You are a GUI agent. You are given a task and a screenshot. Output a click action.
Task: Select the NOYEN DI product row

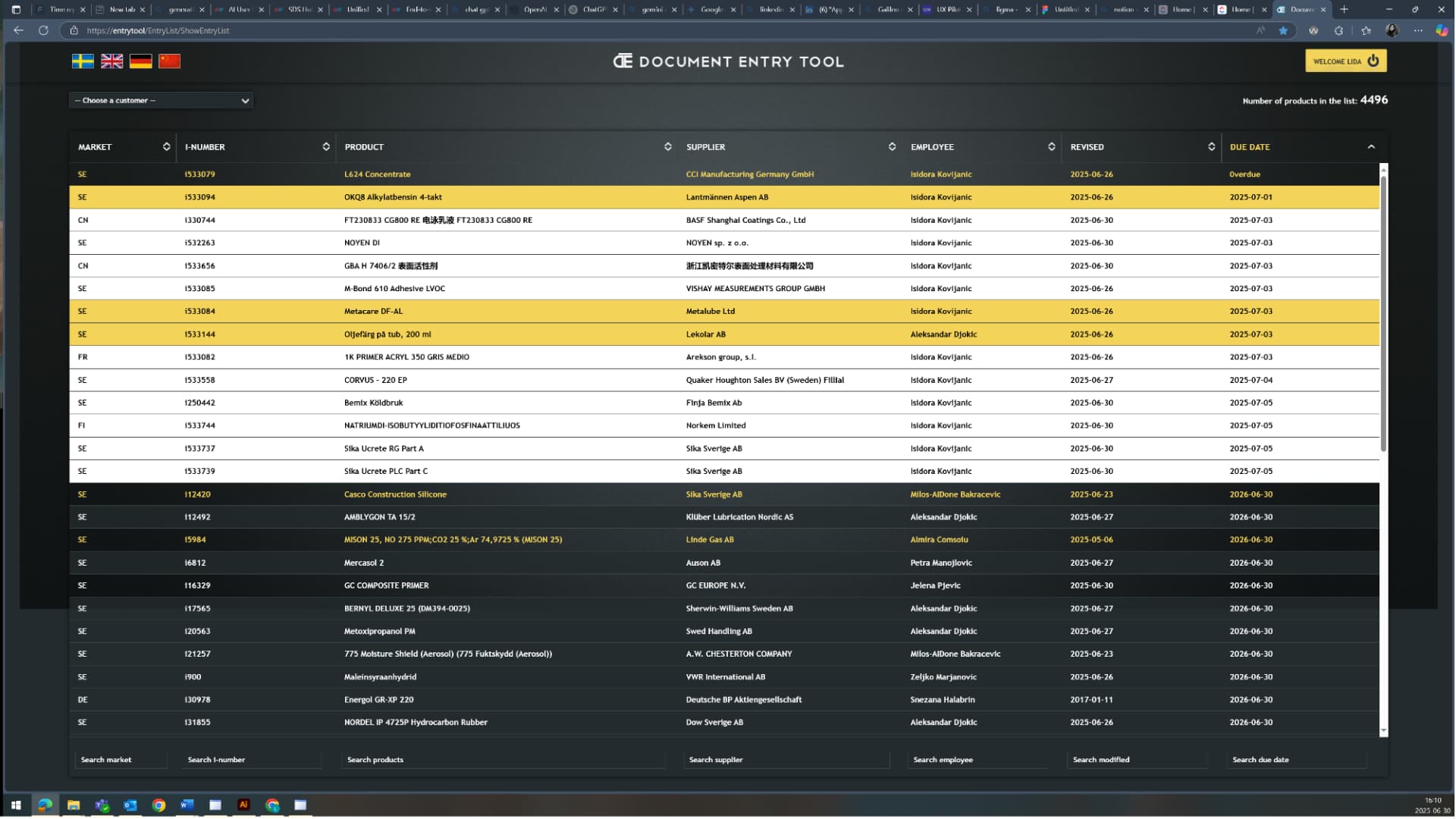point(724,243)
